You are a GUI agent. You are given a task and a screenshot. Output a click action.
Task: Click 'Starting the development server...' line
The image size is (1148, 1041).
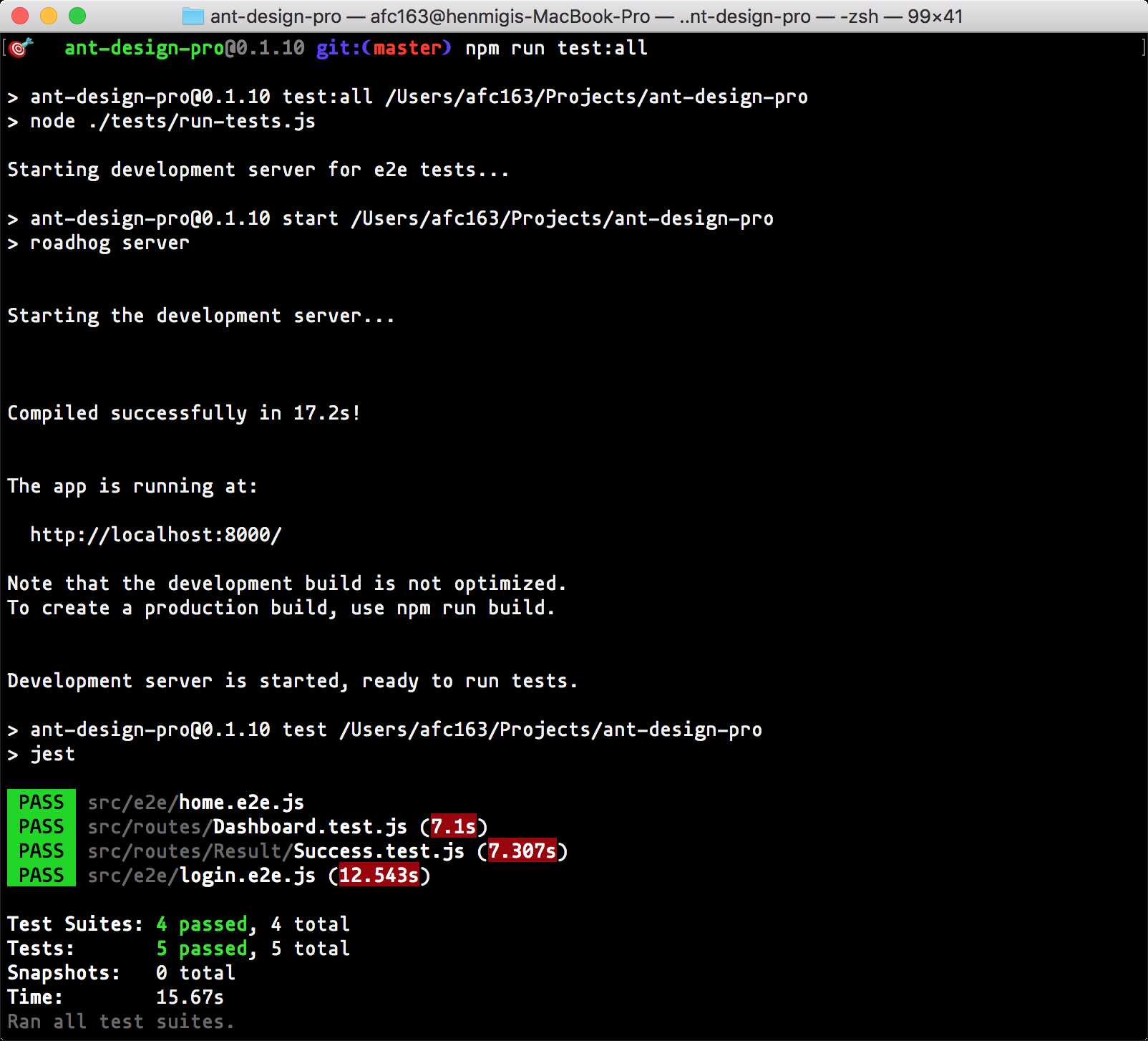(200, 316)
